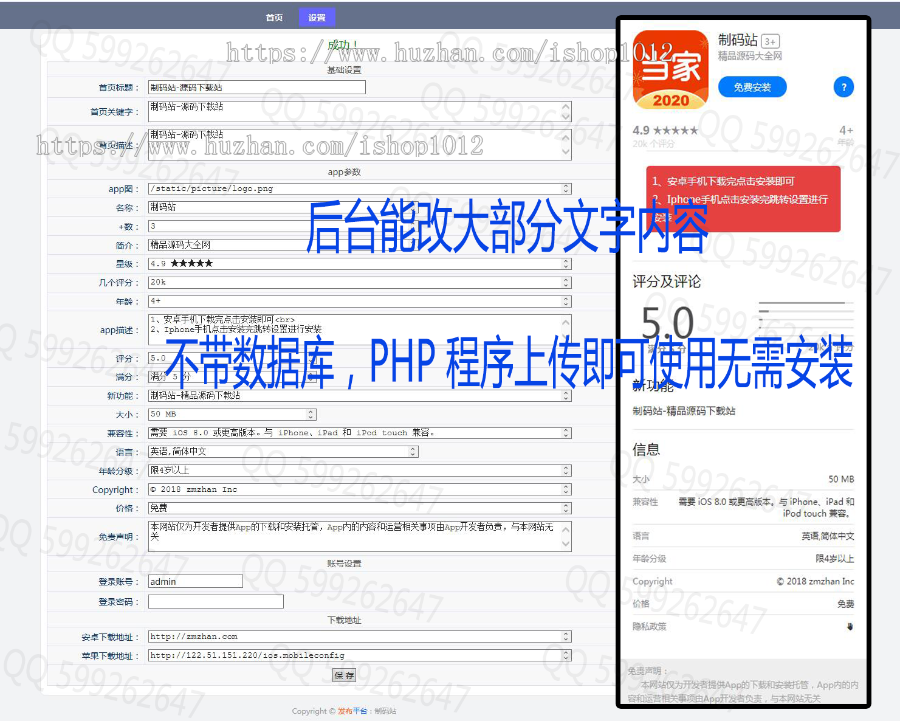Click '制码站-精品源码下载站' text in preview
This screenshot has width=900, height=721.
pos(684,410)
